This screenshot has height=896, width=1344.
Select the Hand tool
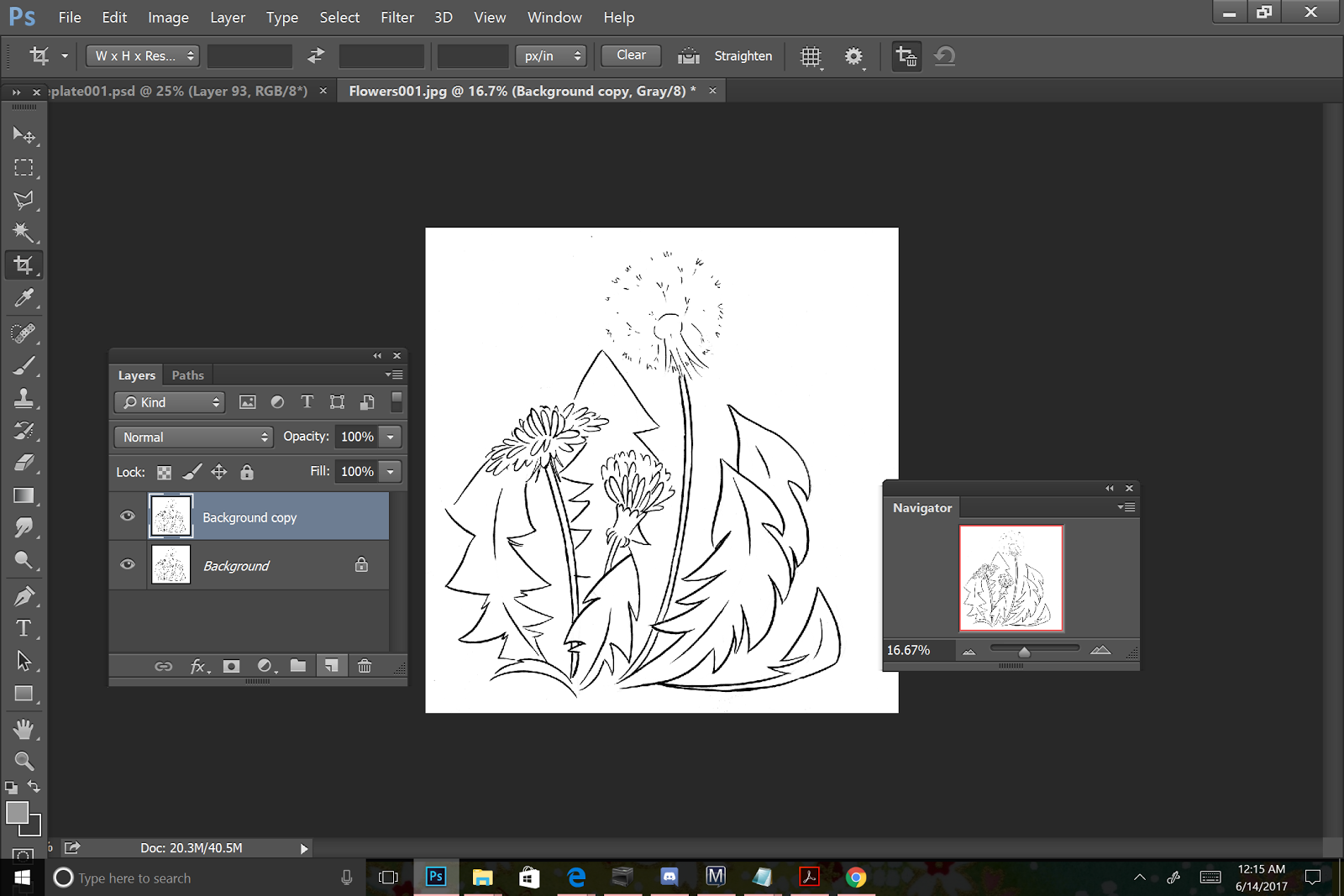(24, 728)
